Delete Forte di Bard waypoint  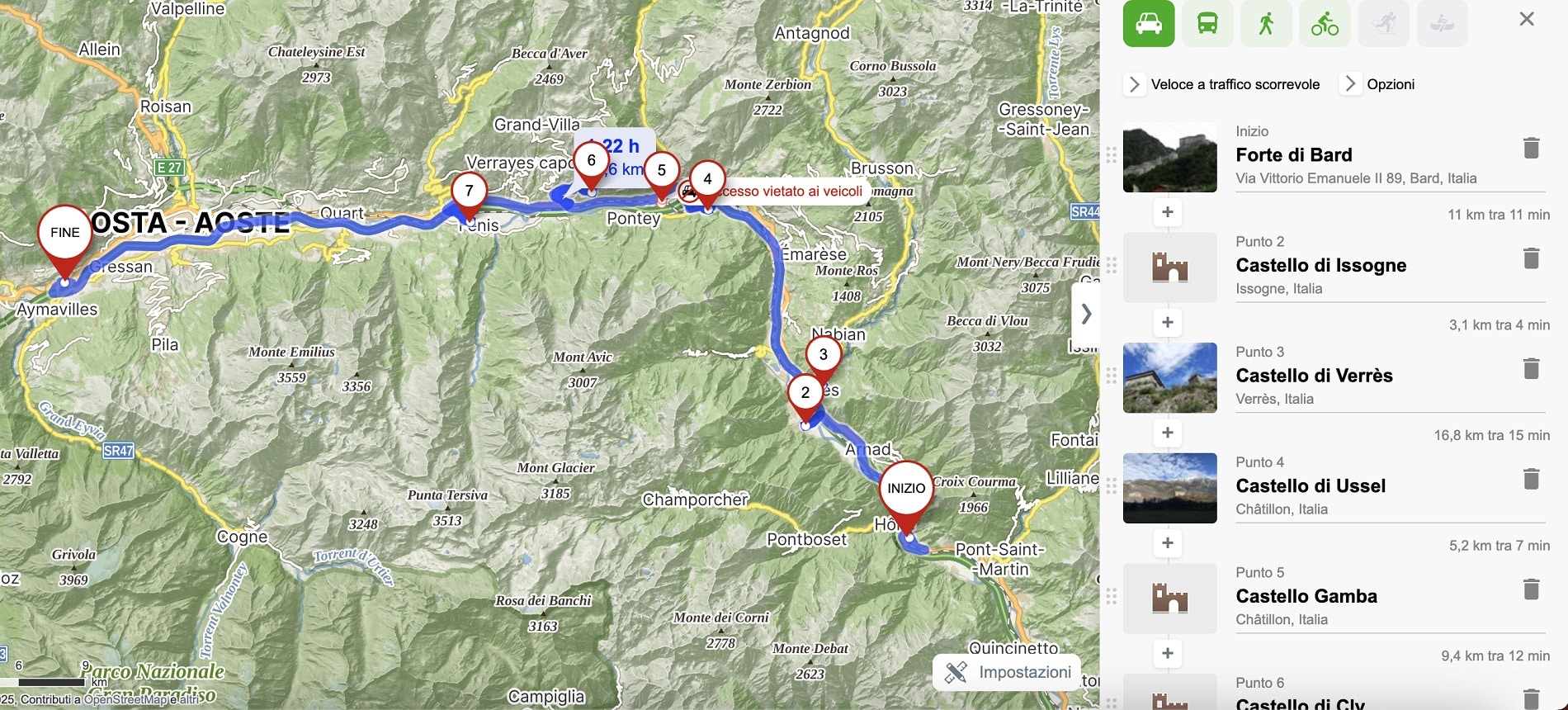coord(1531,148)
